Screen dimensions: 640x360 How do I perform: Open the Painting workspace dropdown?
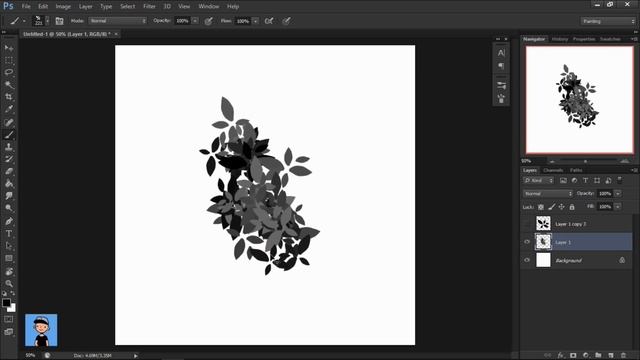pos(608,21)
